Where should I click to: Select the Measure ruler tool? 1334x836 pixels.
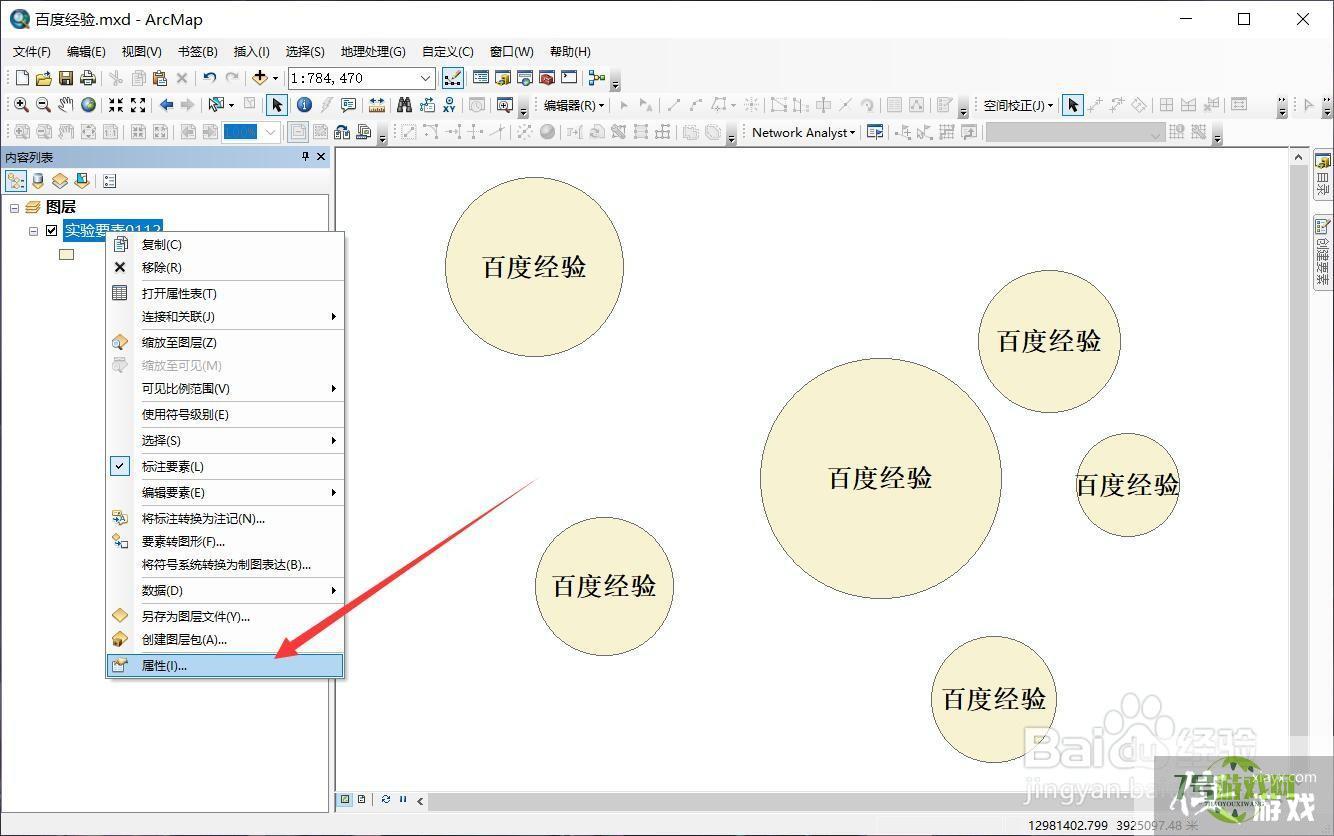pyautogui.click(x=377, y=105)
